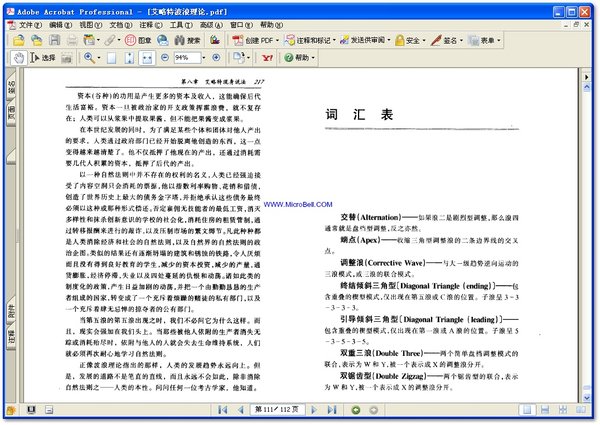Screen dimensions: 600x425
Task: Click the rotate pages icon
Action: pos(239,58)
